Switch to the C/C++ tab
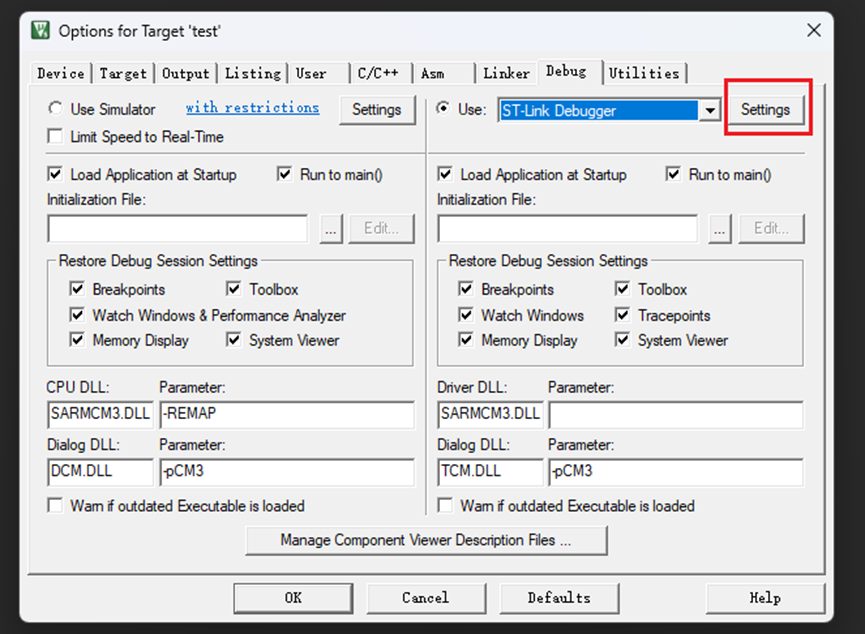This screenshot has width=865, height=634. click(x=382, y=73)
